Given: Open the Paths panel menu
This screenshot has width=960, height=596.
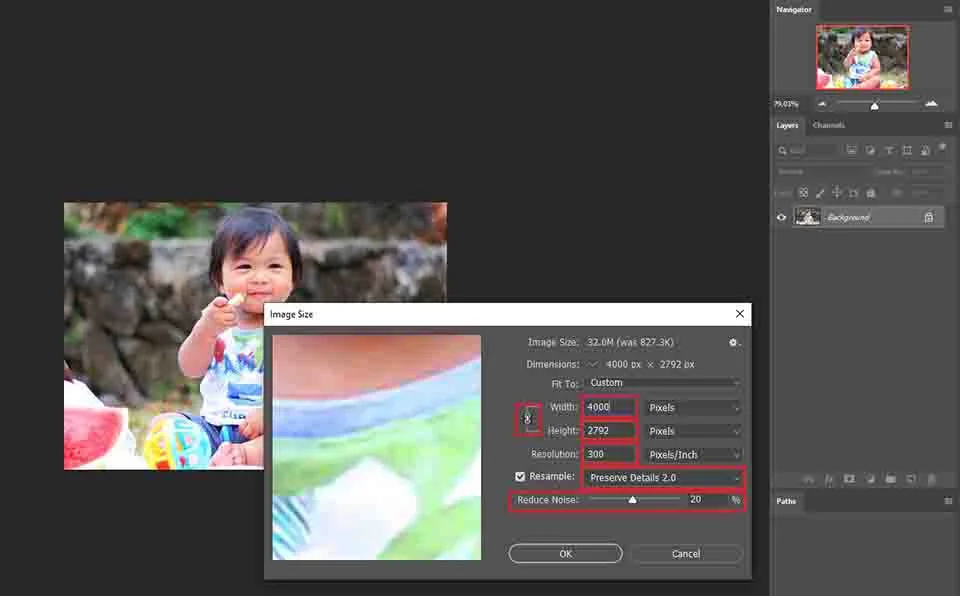Looking at the screenshot, I should coord(948,501).
